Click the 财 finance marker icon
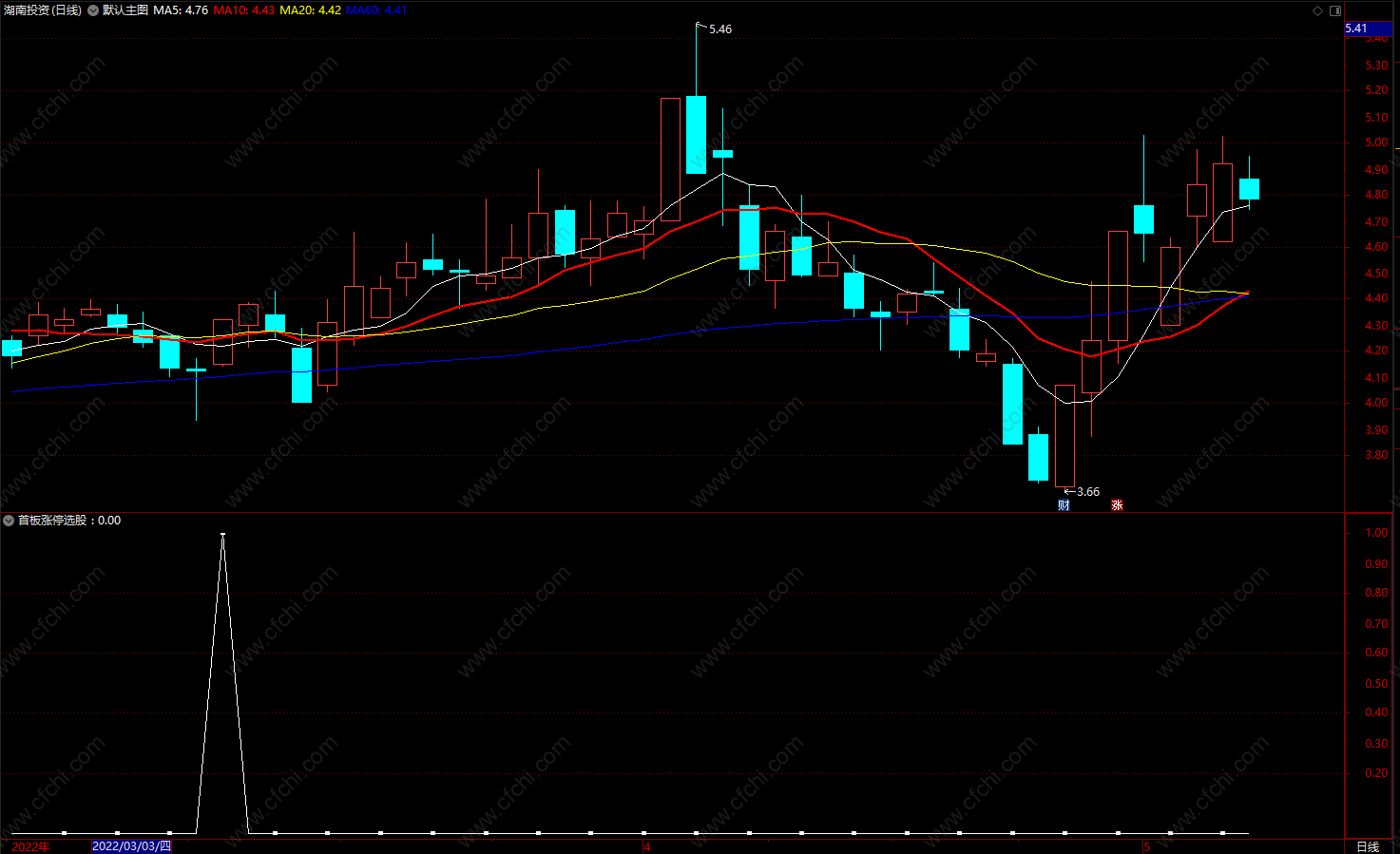 pyautogui.click(x=1064, y=505)
